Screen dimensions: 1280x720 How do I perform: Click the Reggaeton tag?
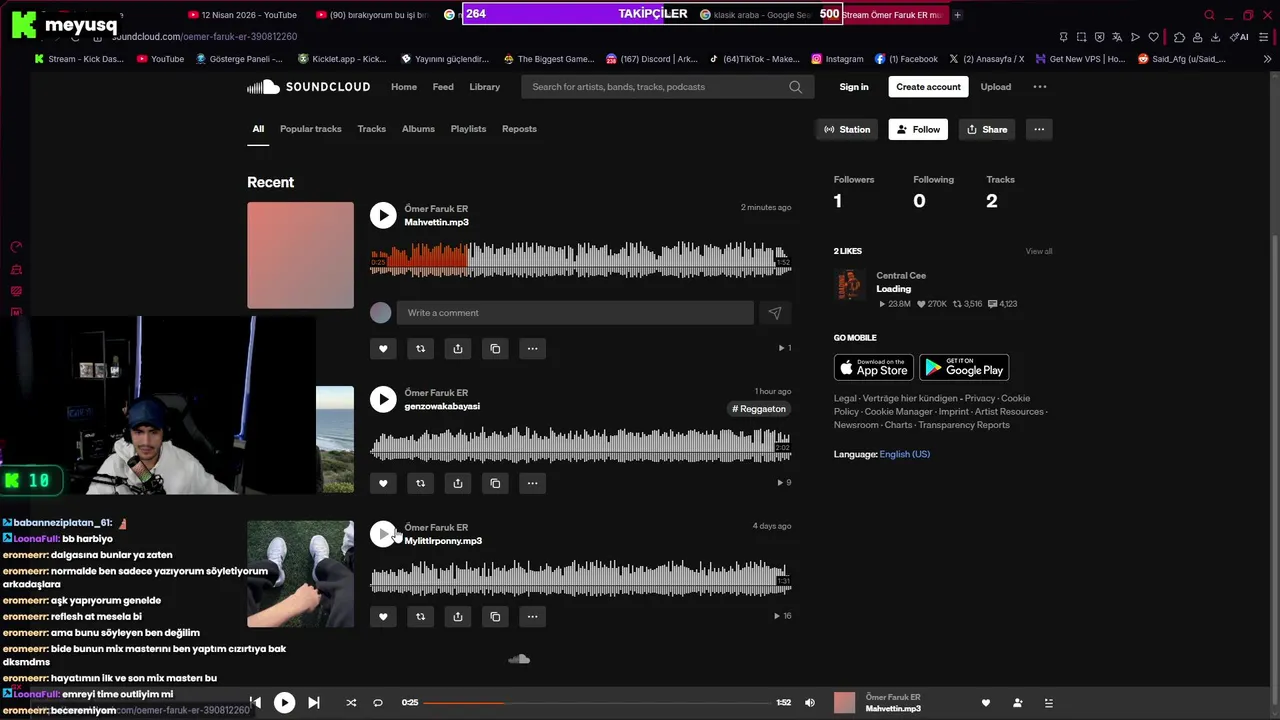(x=759, y=409)
